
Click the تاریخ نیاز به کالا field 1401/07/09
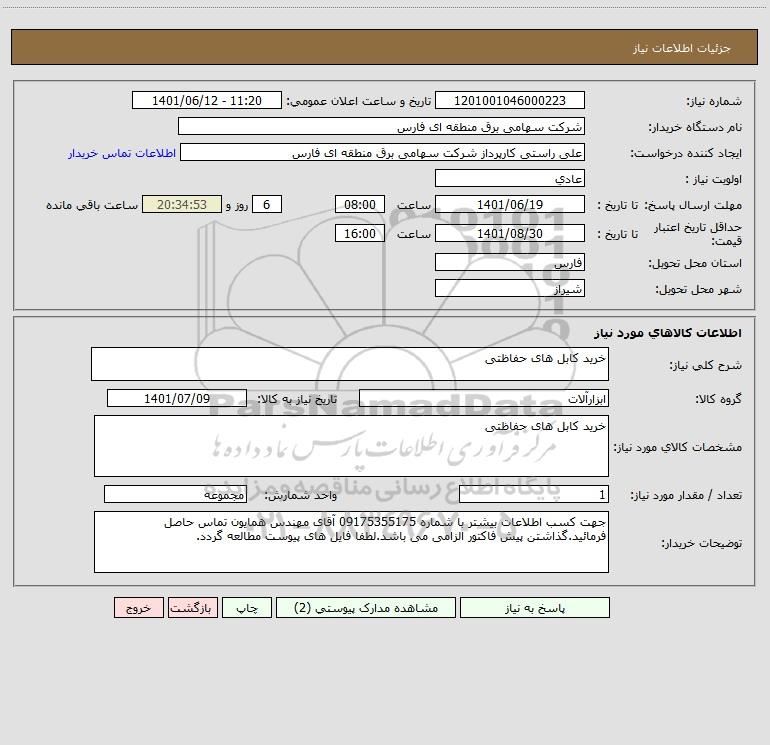click(x=177, y=398)
